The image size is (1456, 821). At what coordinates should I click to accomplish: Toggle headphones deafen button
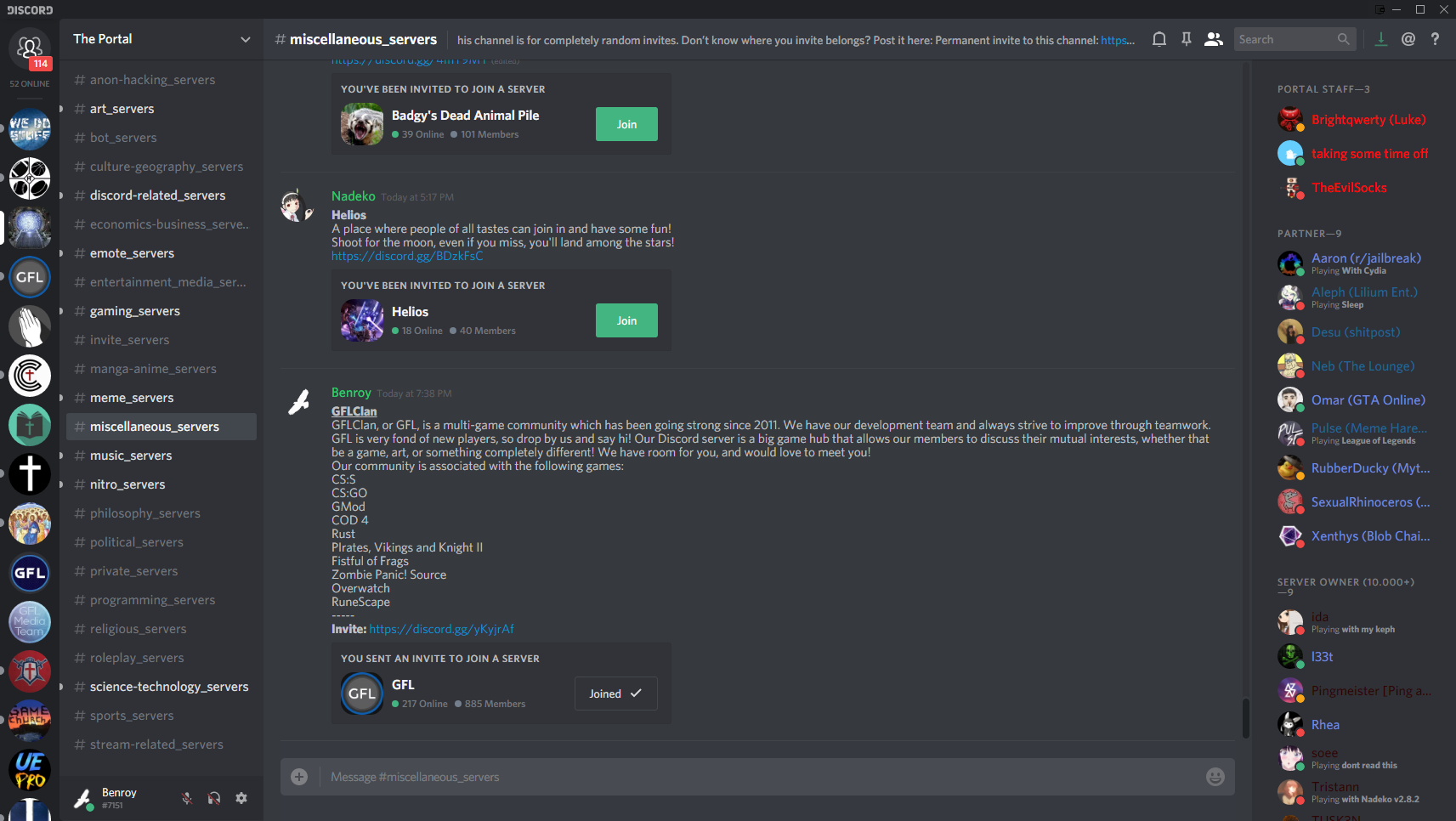pyautogui.click(x=214, y=798)
